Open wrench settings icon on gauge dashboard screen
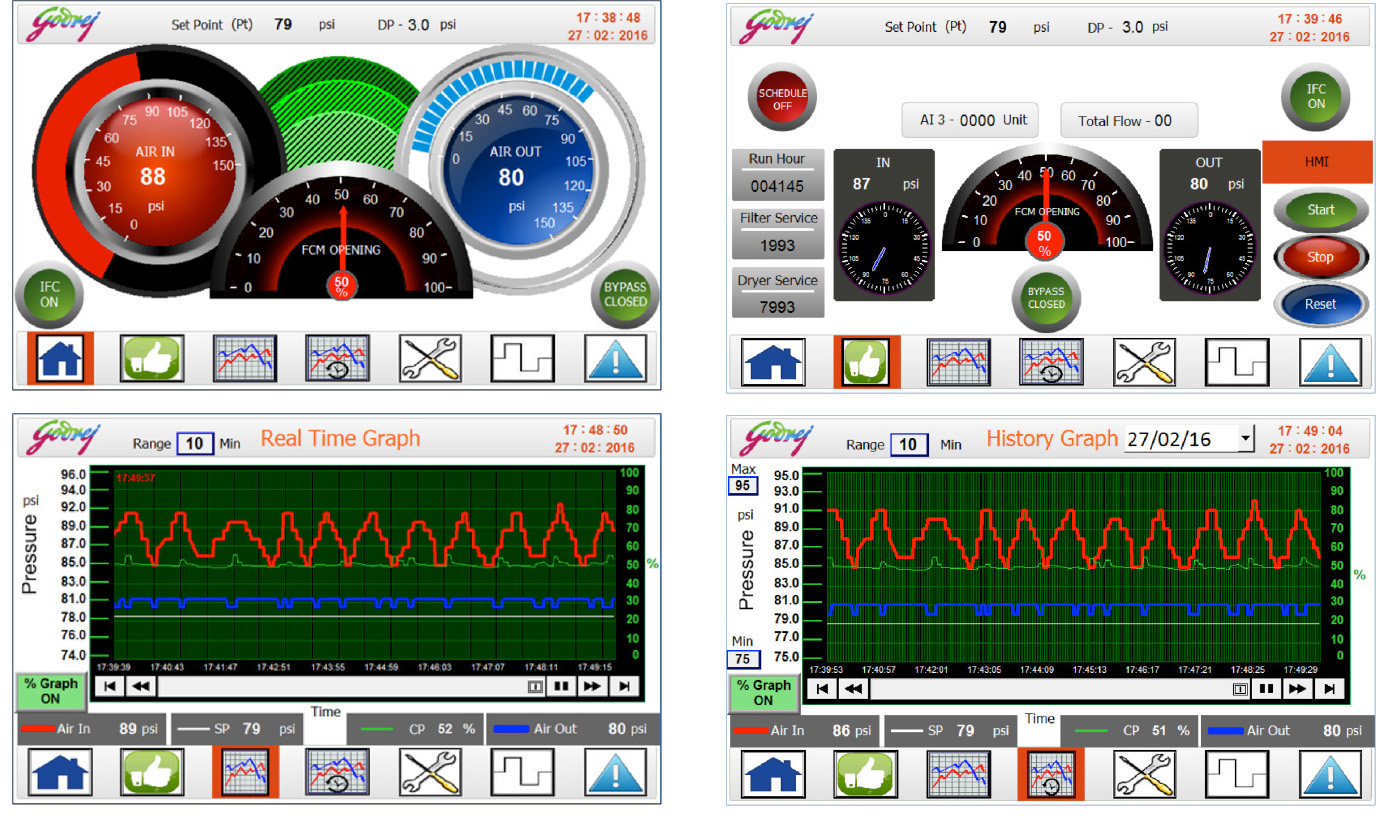Screen dimensions: 1400x830 (429, 358)
